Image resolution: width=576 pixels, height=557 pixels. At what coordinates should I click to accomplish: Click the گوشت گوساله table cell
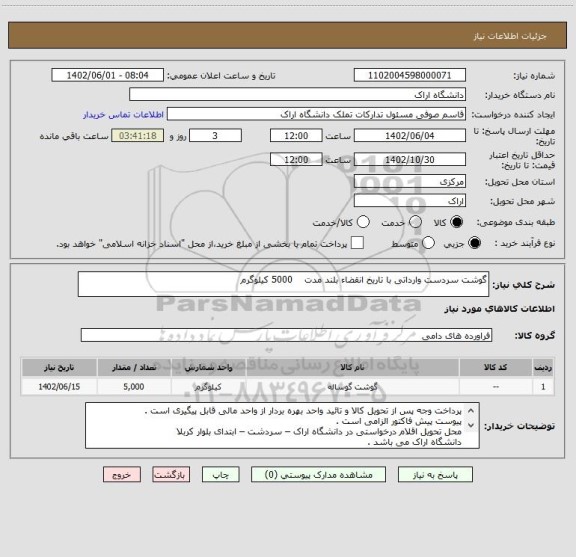click(x=352, y=387)
